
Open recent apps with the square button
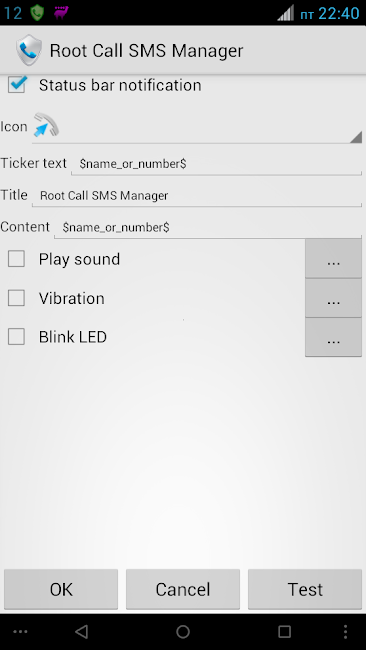[284, 631]
